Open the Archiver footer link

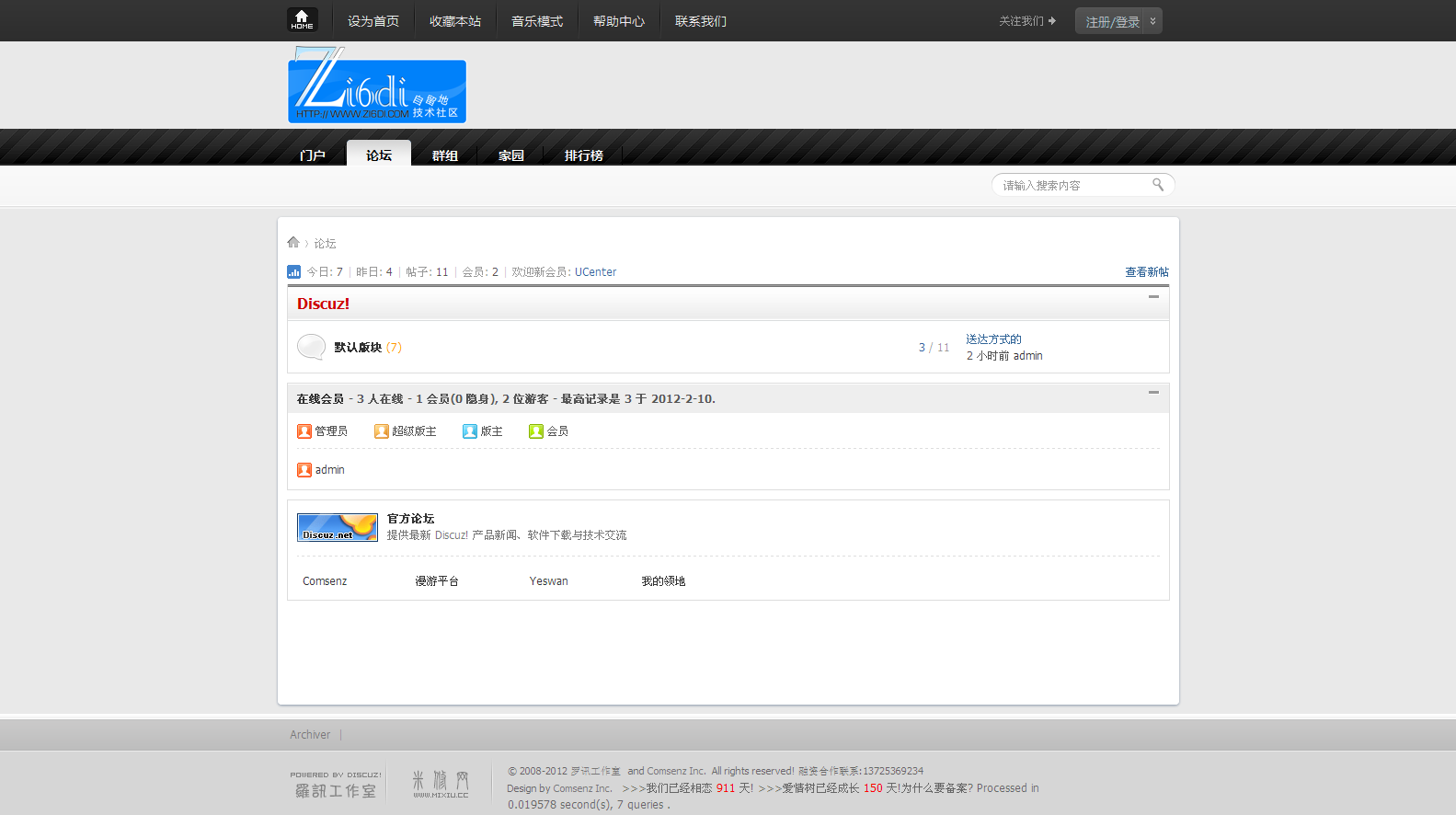pos(310,735)
